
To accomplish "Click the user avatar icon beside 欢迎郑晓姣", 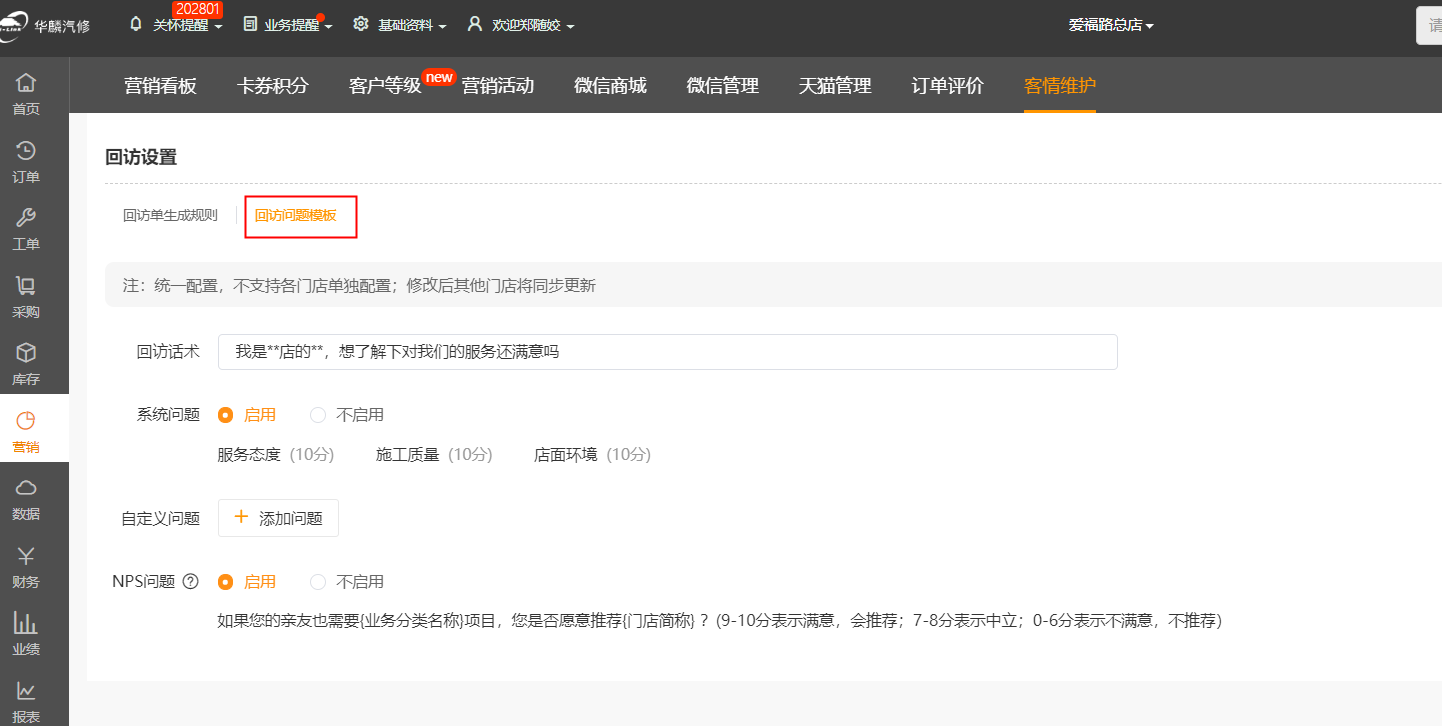I will click(x=475, y=24).
